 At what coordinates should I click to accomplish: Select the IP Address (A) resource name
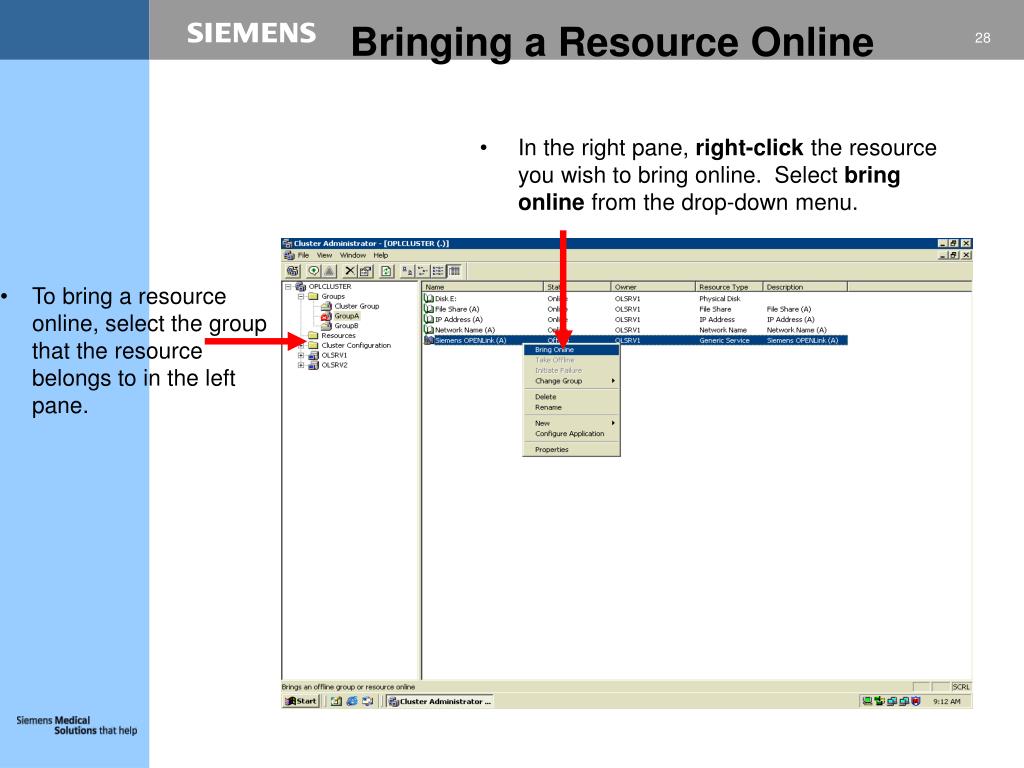click(458, 320)
